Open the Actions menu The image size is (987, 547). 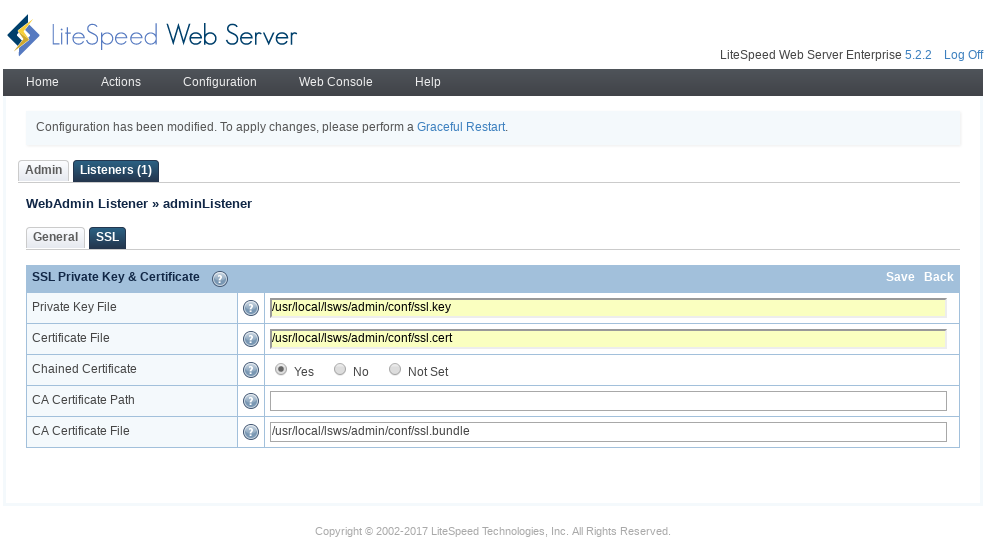click(121, 82)
